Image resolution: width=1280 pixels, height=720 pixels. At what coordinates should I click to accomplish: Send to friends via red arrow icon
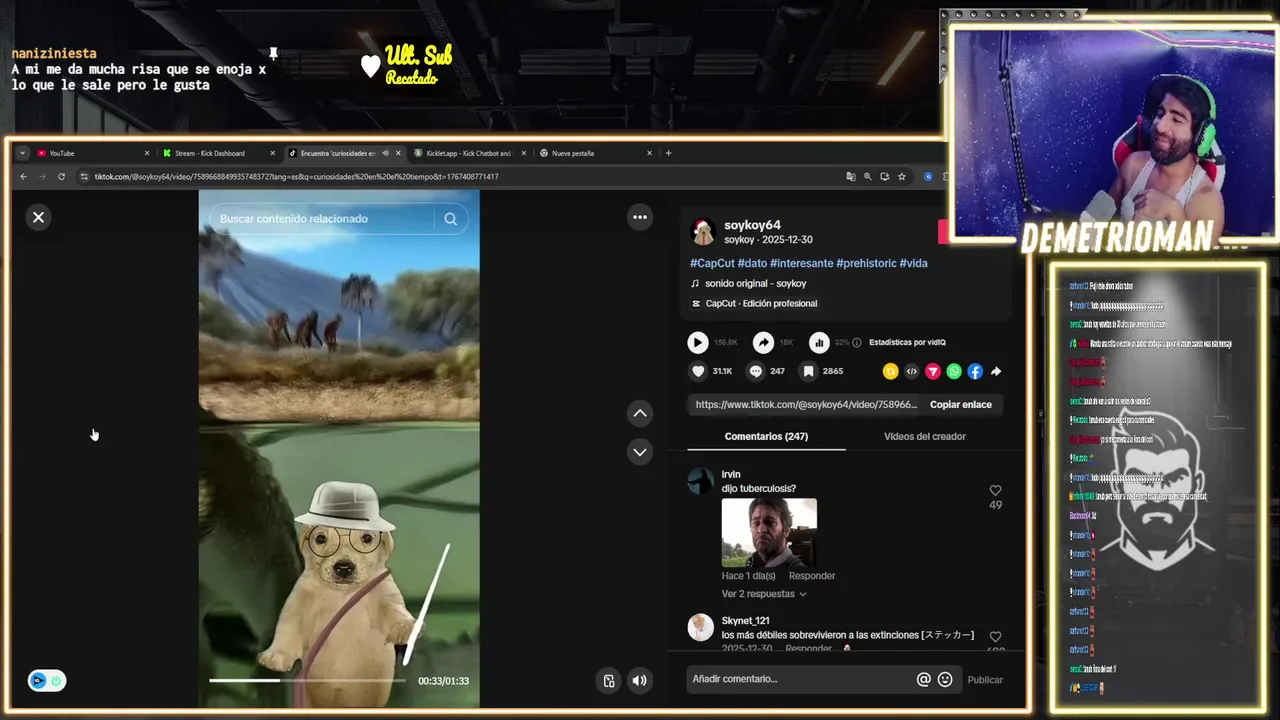click(x=932, y=371)
